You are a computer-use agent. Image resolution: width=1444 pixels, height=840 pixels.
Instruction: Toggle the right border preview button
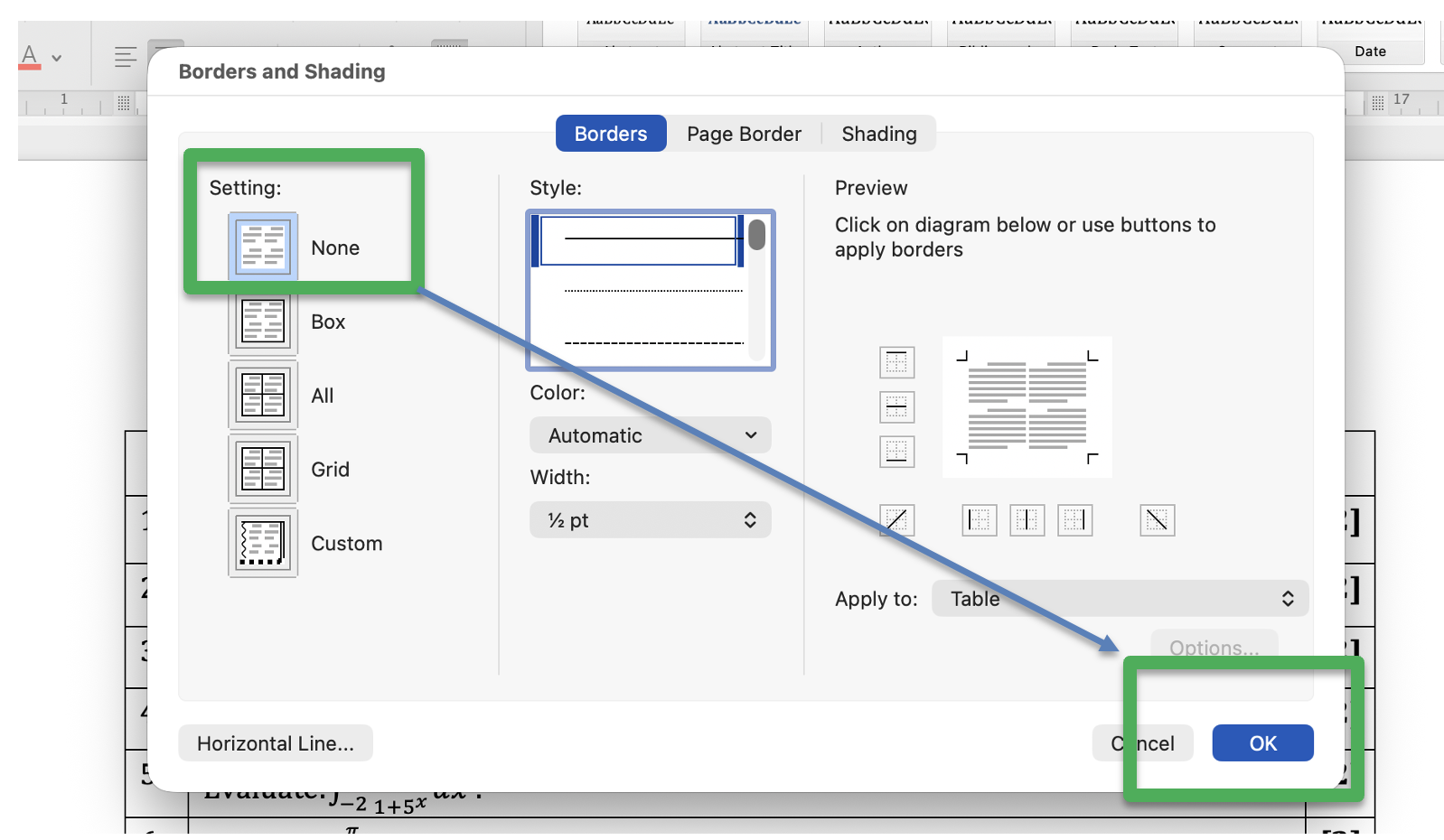click(x=1075, y=520)
